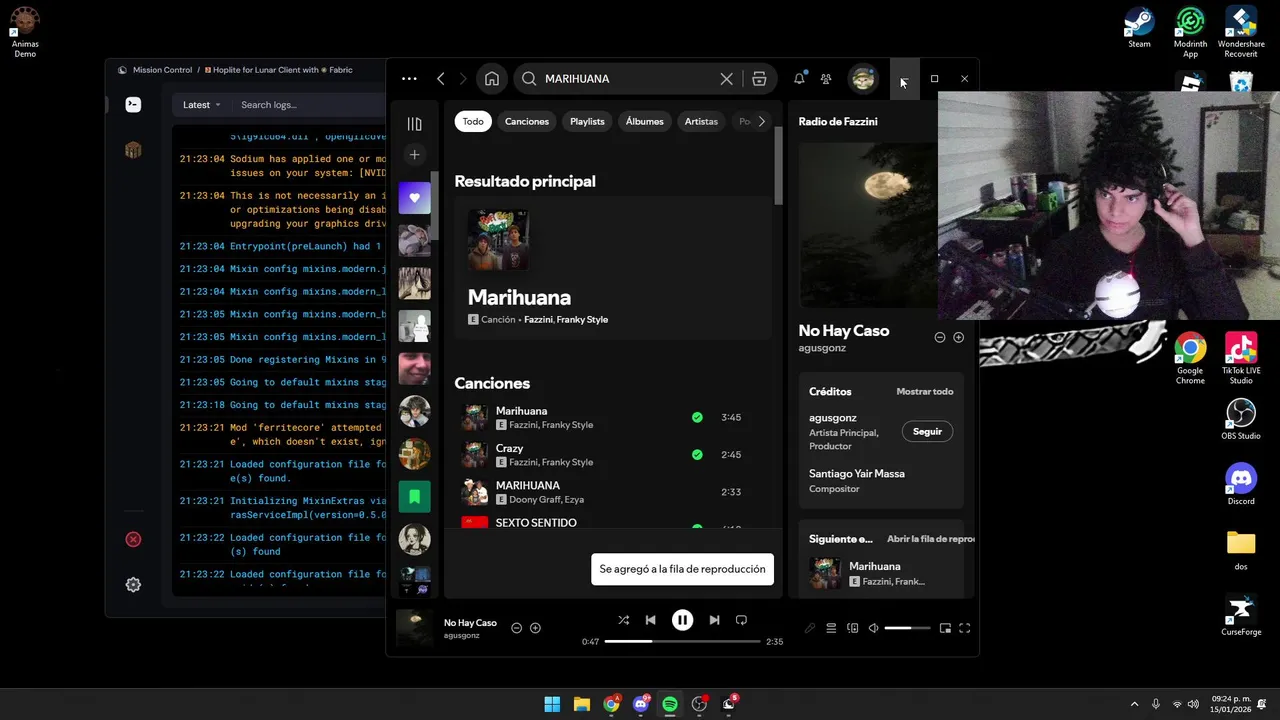Toggle repeat mode
Image resolution: width=1280 pixels, height=720 pixels.
(x=741, y=620)
